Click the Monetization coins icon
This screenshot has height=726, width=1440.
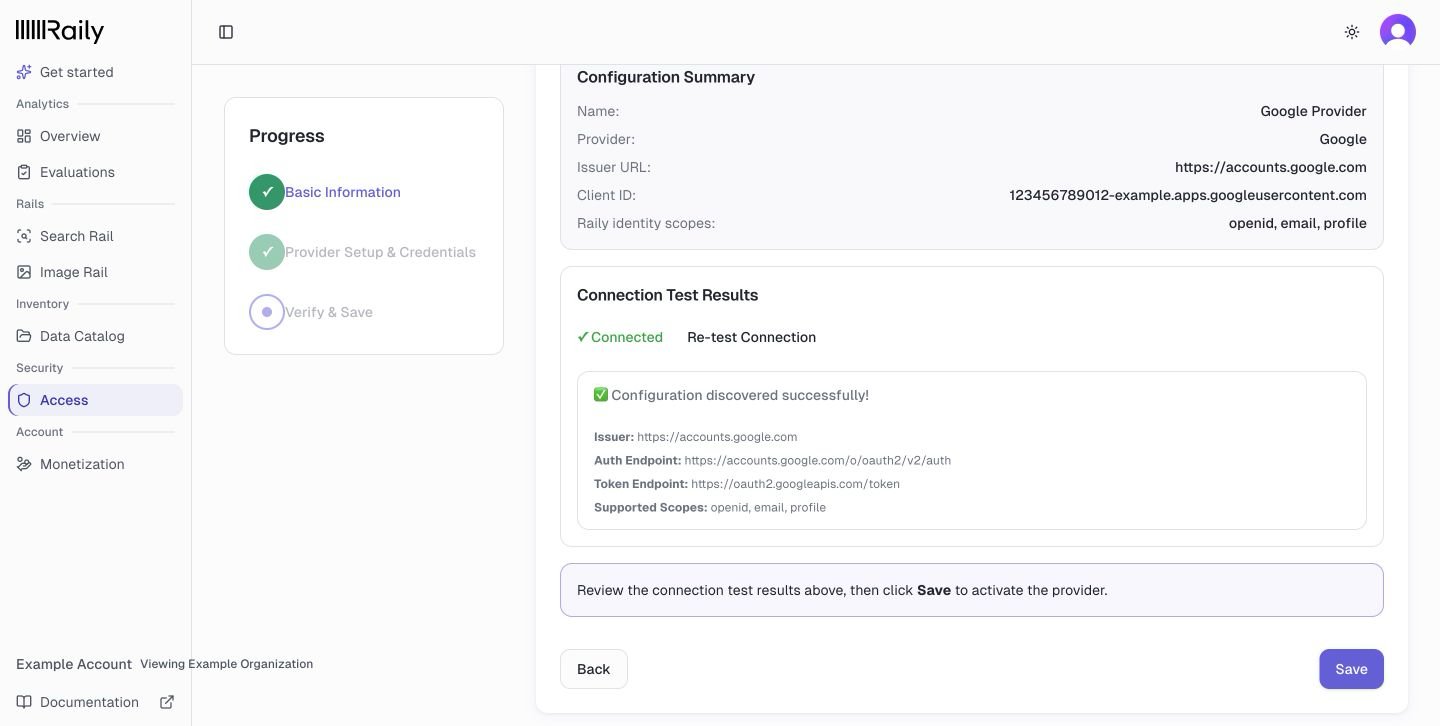24,464
